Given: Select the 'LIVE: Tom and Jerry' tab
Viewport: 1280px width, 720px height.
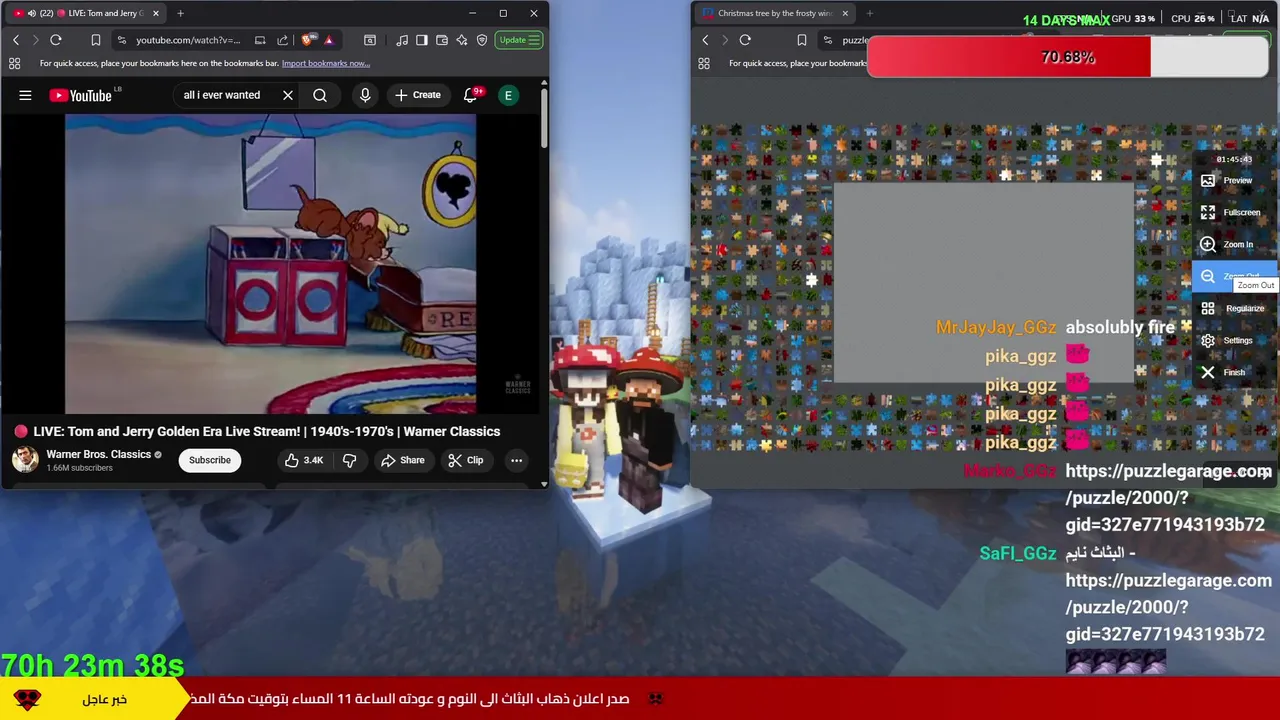Looking at the screenshot, I should click(85, 13).
